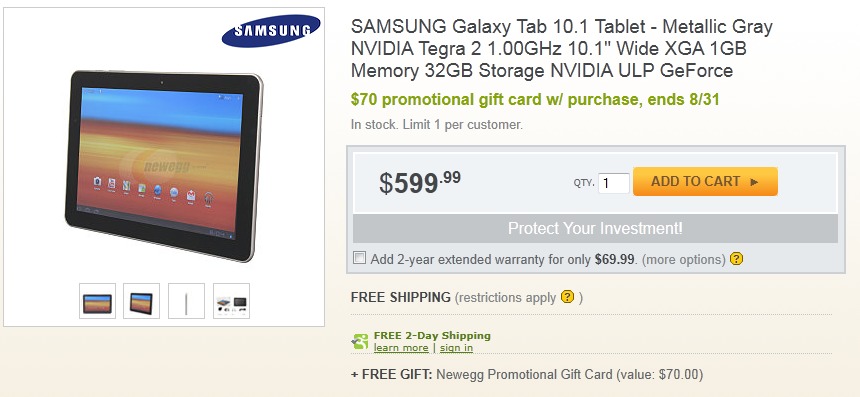Open the free shipping restrictions help icon

[x=567, y=297]
